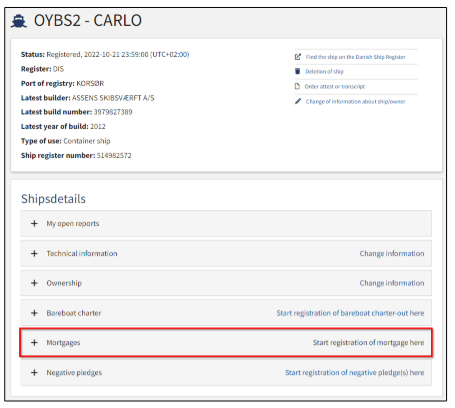The height and width of the screenshot is (408, 455).
Task: Click the external-link icon for Danish Ship Register
Action: tap(298, 57)
